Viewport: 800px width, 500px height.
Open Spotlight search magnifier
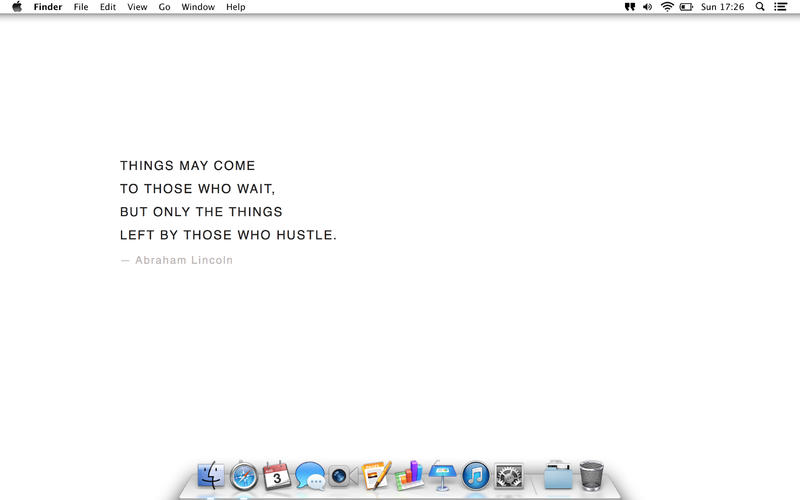(760, 7)
